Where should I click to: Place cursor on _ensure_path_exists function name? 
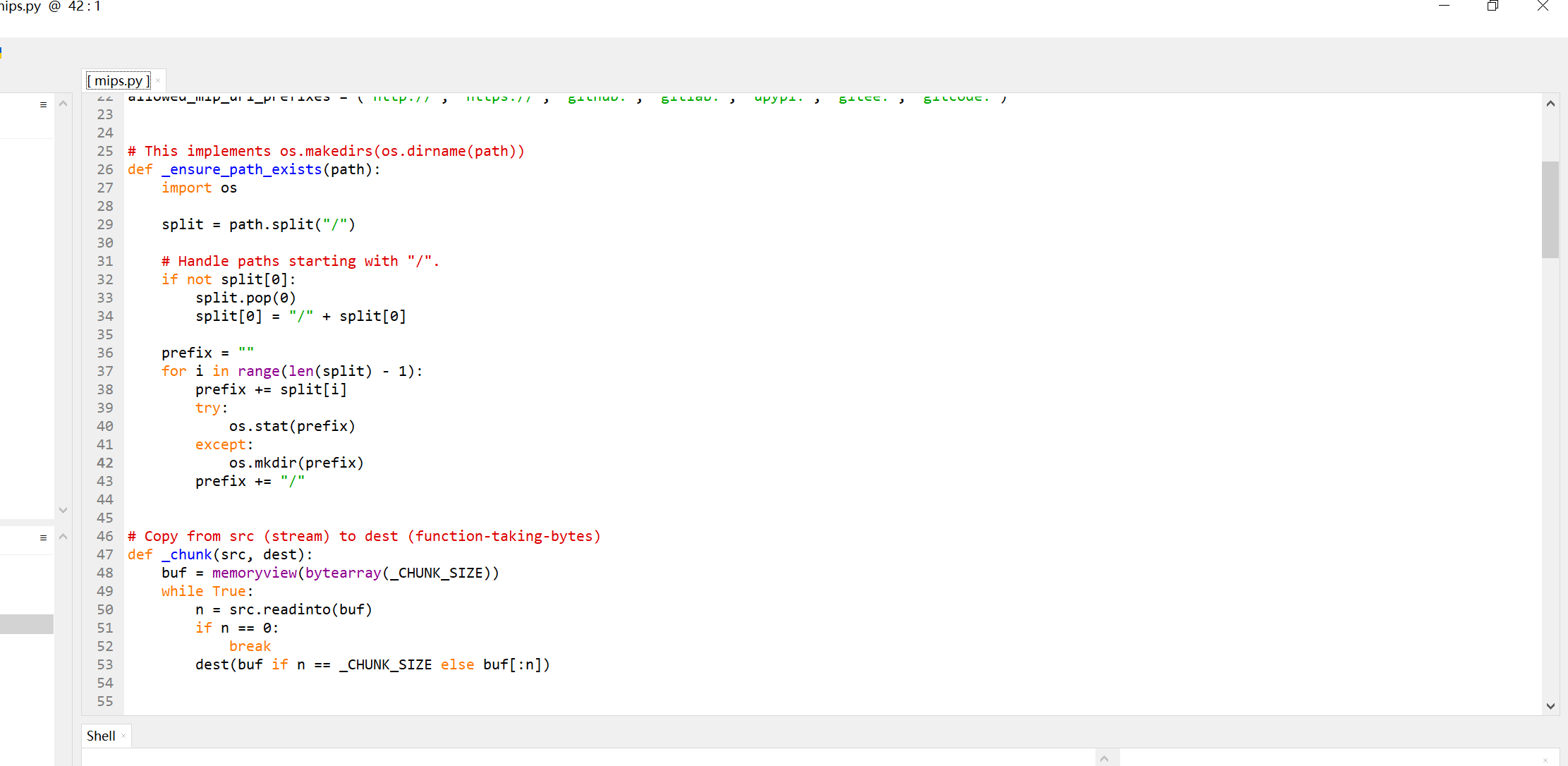pyautogui.click(x=242, y=169)
